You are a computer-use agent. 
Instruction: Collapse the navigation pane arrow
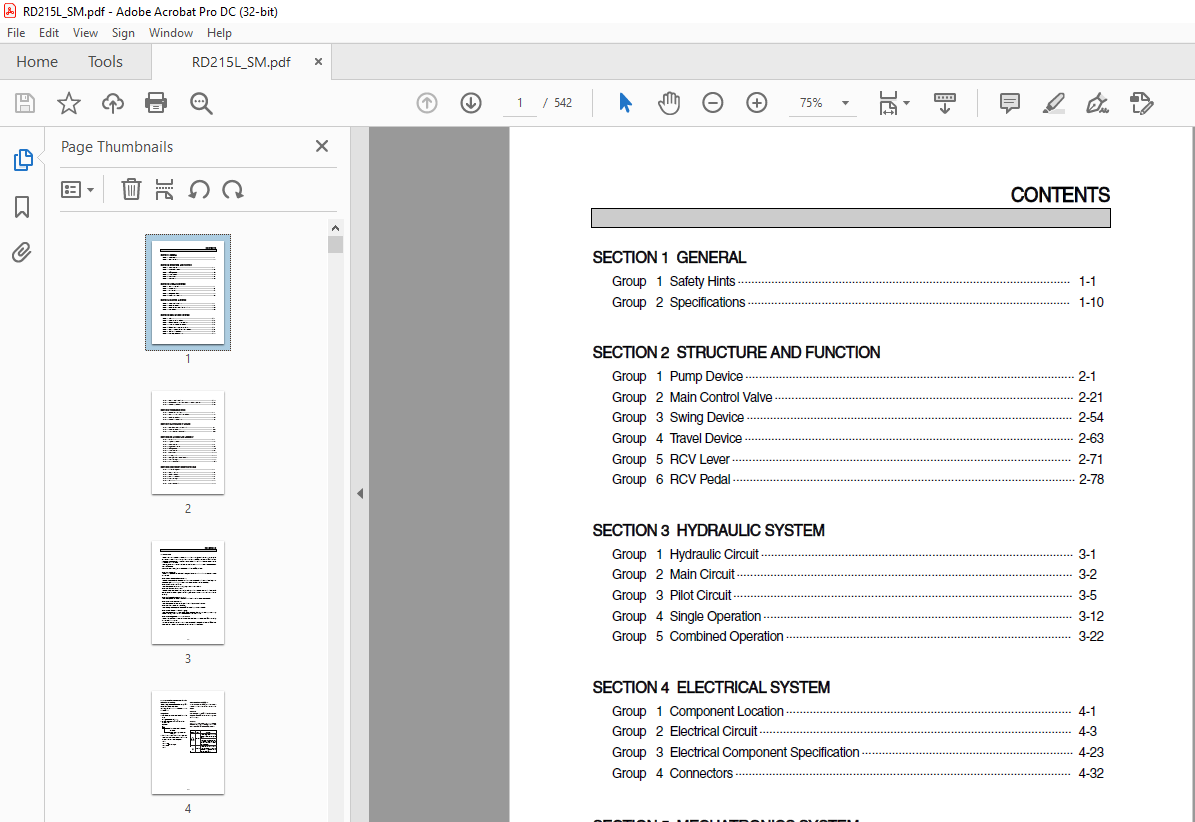click(x=360, y=494)
